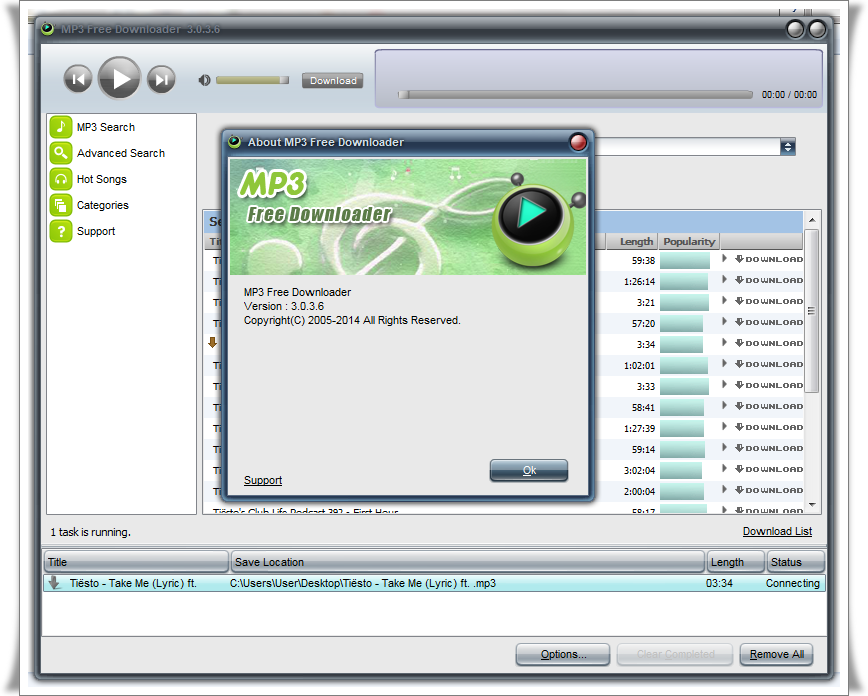Open the Options... button

[x=563, y=654]
